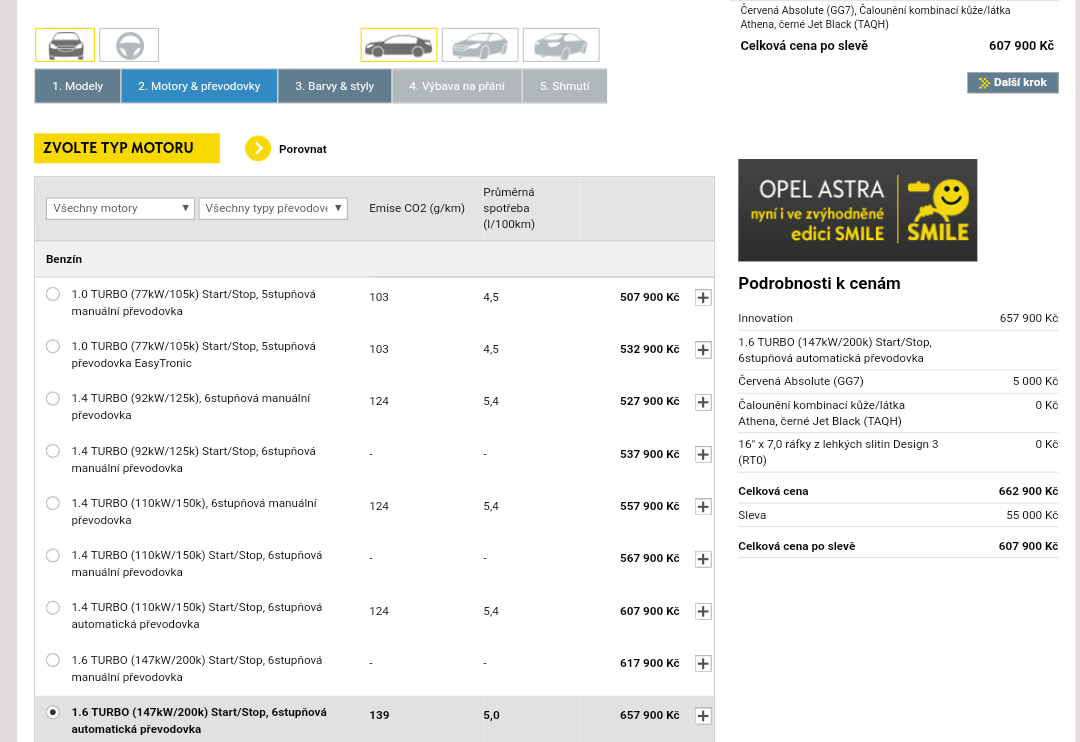Click plus icon on the 532 900 Kč row
1080x742 pixels.
point(703,349)
